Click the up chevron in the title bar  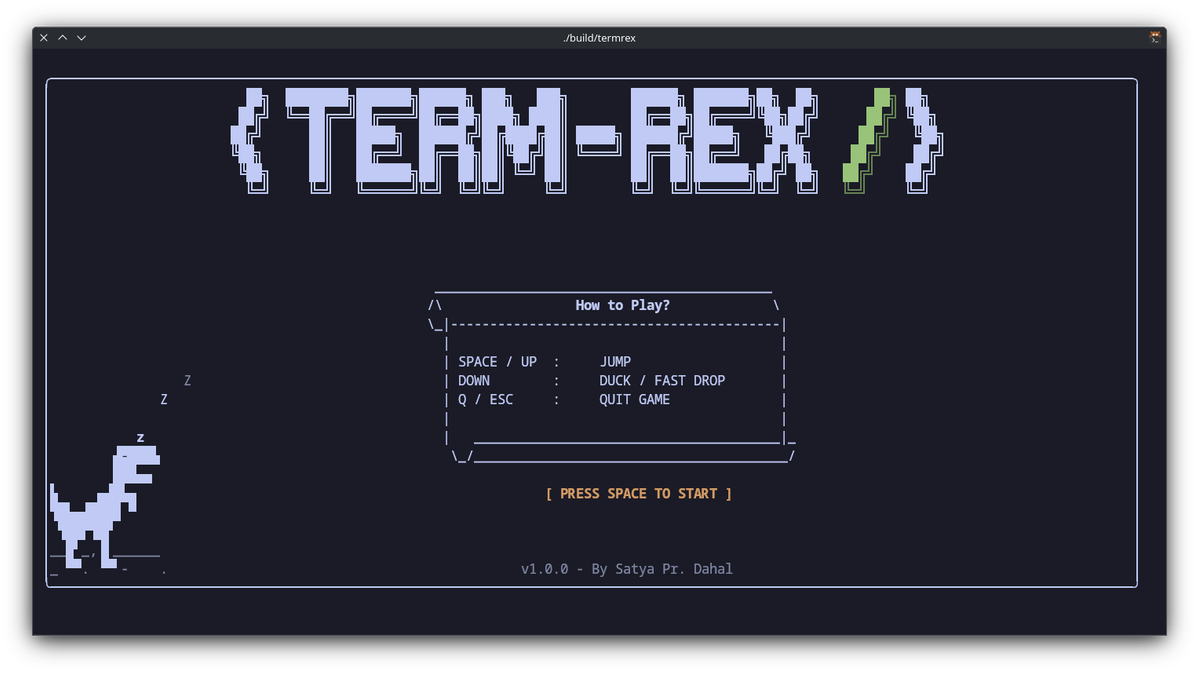pos(62,37)
